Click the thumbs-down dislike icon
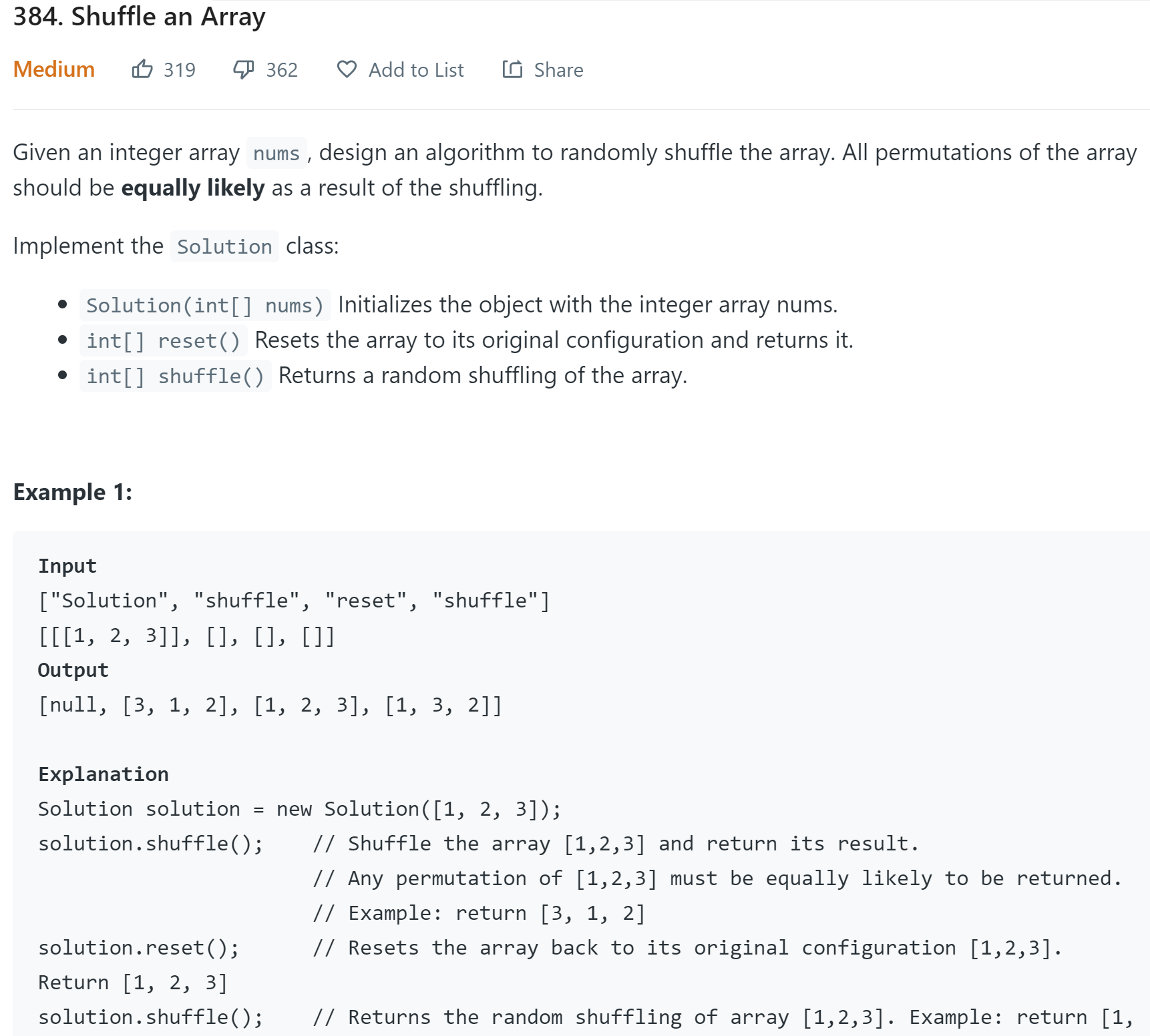 coord(243,69)
